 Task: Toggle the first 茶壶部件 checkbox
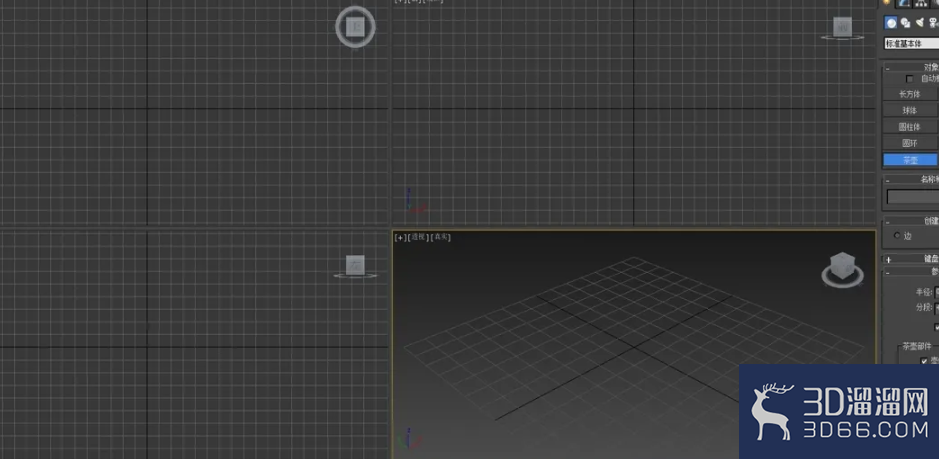924,361
